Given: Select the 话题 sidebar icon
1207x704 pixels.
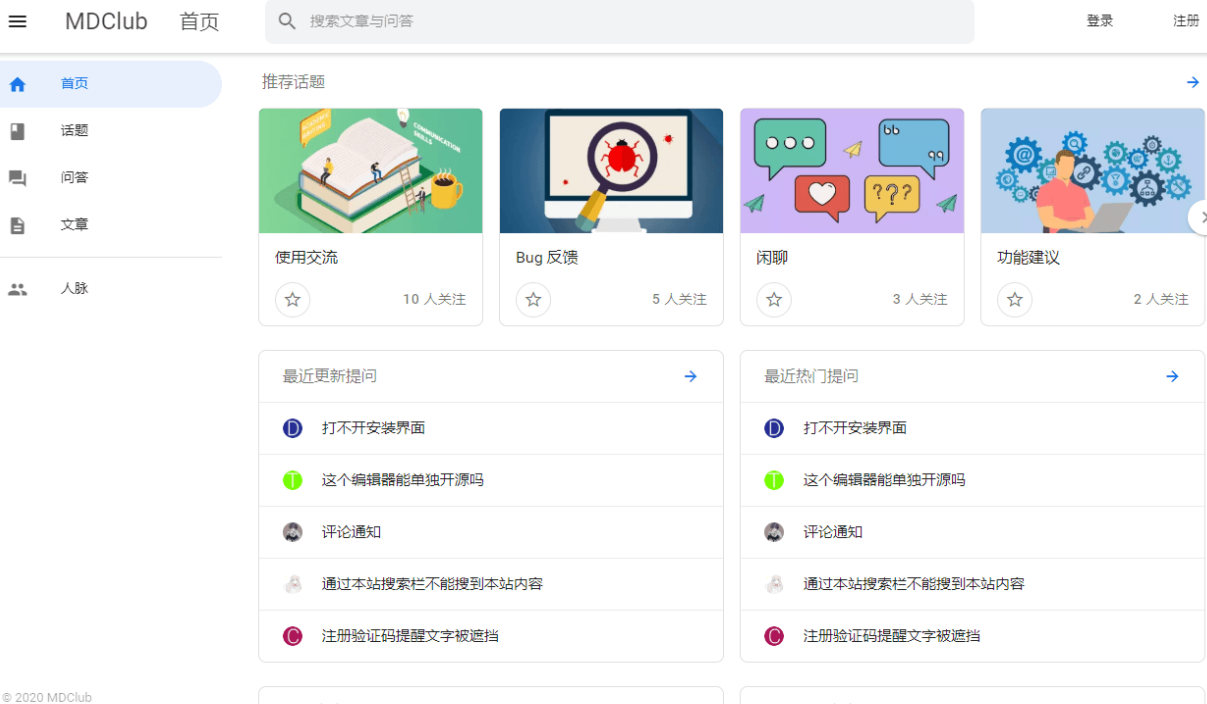Looking at the screenshot, I should pos(17,131).
